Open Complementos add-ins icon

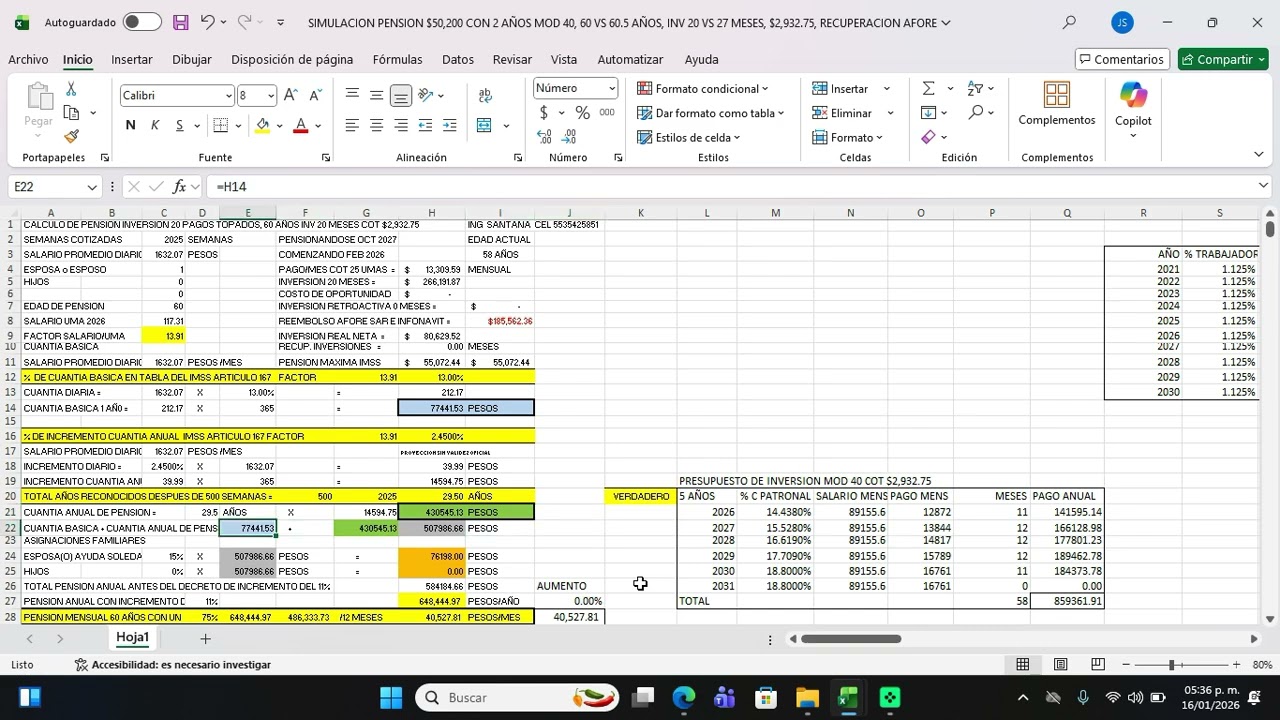click(x=1057, y=96)
